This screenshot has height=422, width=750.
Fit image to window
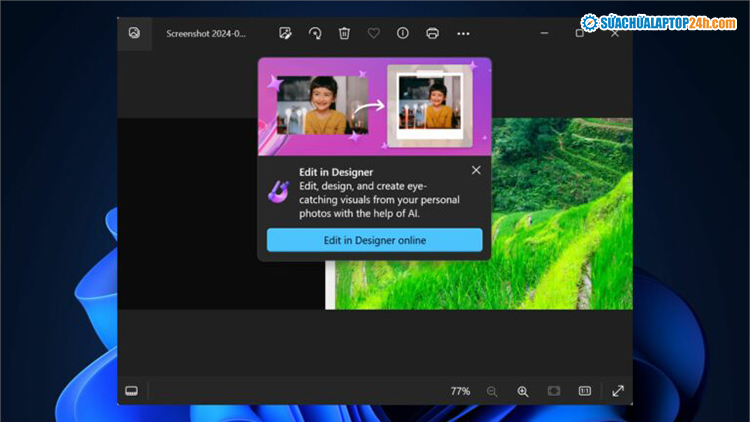[554, 391]
